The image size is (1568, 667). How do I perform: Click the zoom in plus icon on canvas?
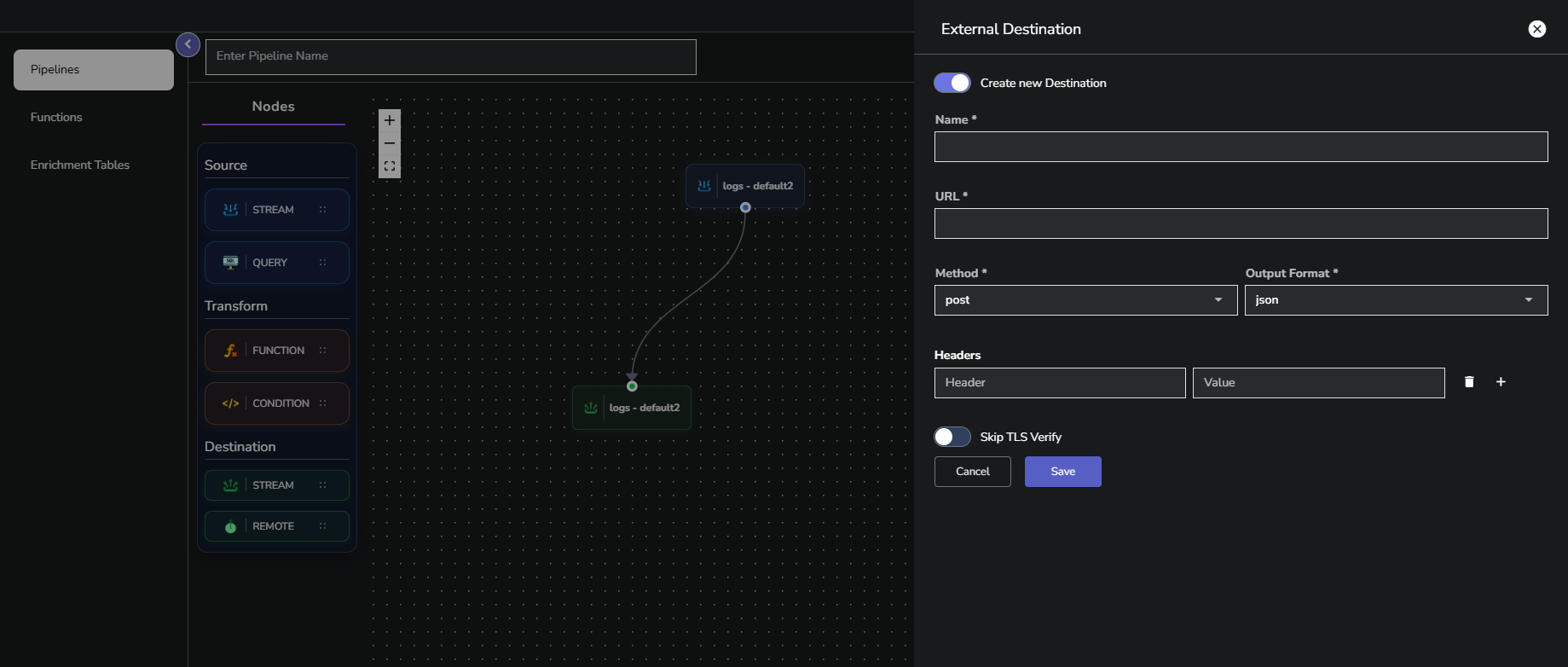coord(390,120)
